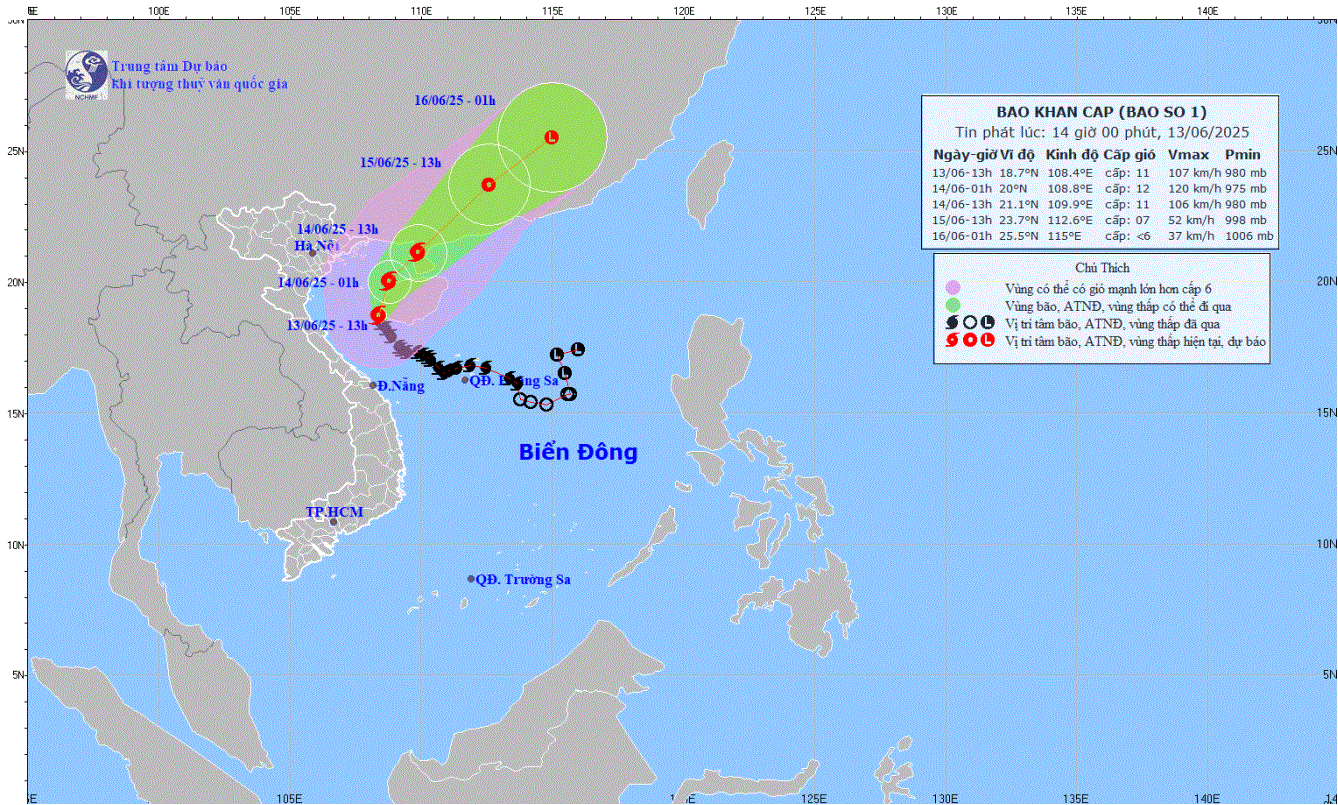Click the '37 km/h' Vmax cell
Viewport: 1338px width, 805px height.
coord(1193,236)
